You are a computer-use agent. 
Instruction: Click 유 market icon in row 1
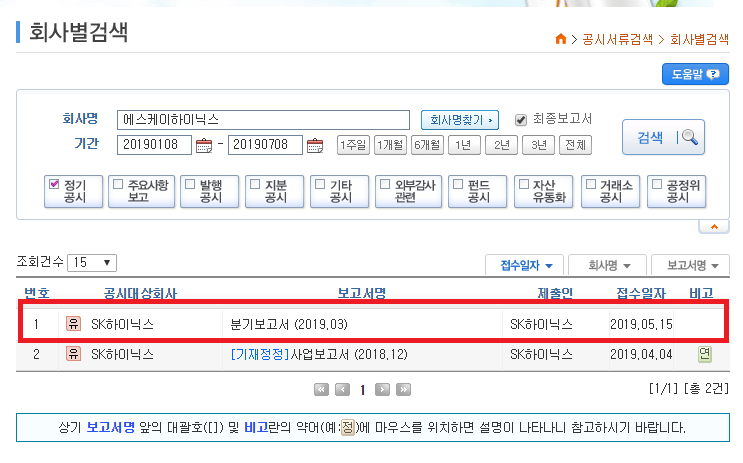(x=73, y=324)
